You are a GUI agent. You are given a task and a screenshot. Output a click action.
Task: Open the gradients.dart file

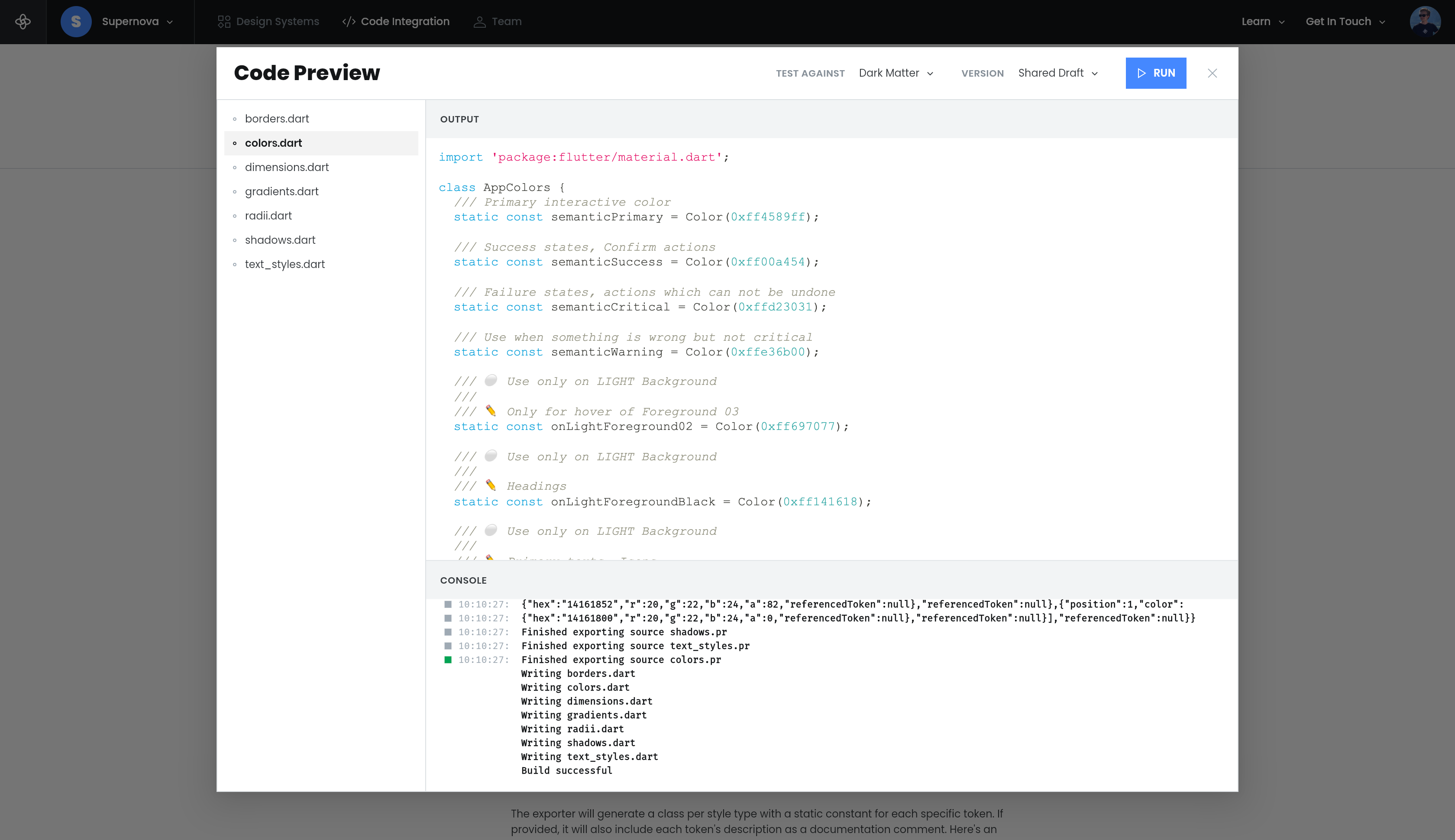click(321, 191)
